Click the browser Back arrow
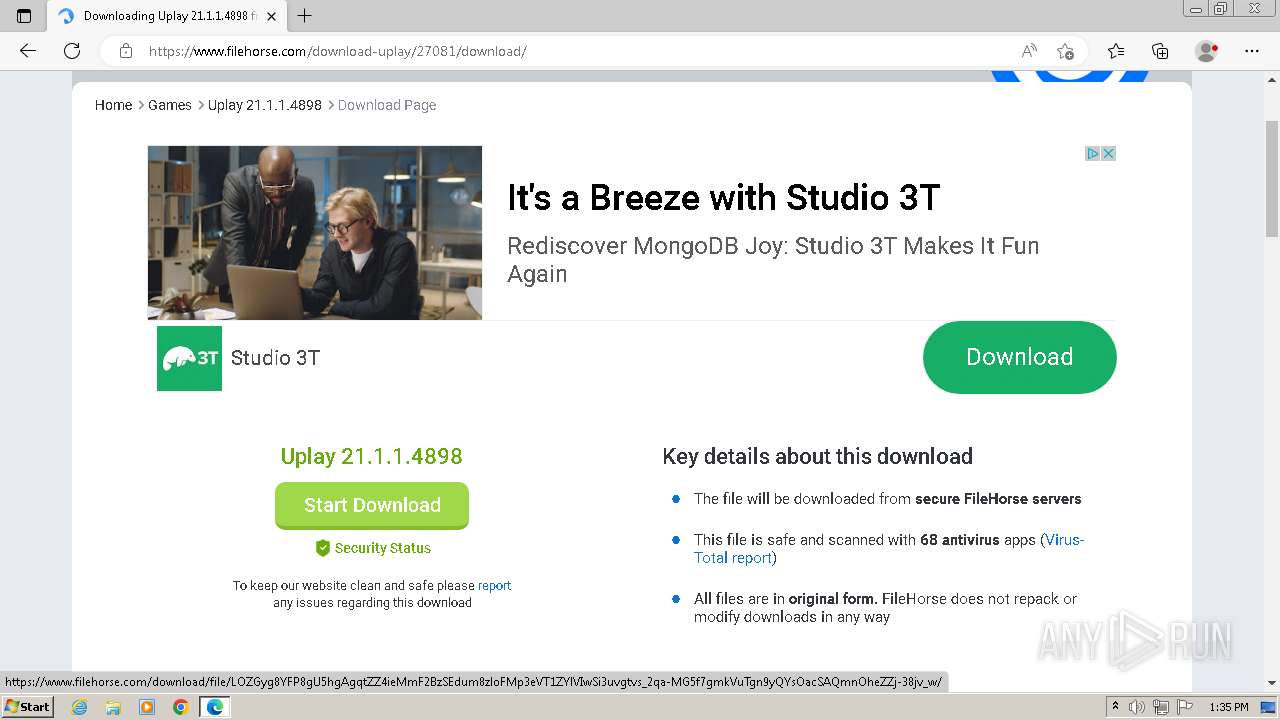The image size is (1280, 720). (28, 51)
